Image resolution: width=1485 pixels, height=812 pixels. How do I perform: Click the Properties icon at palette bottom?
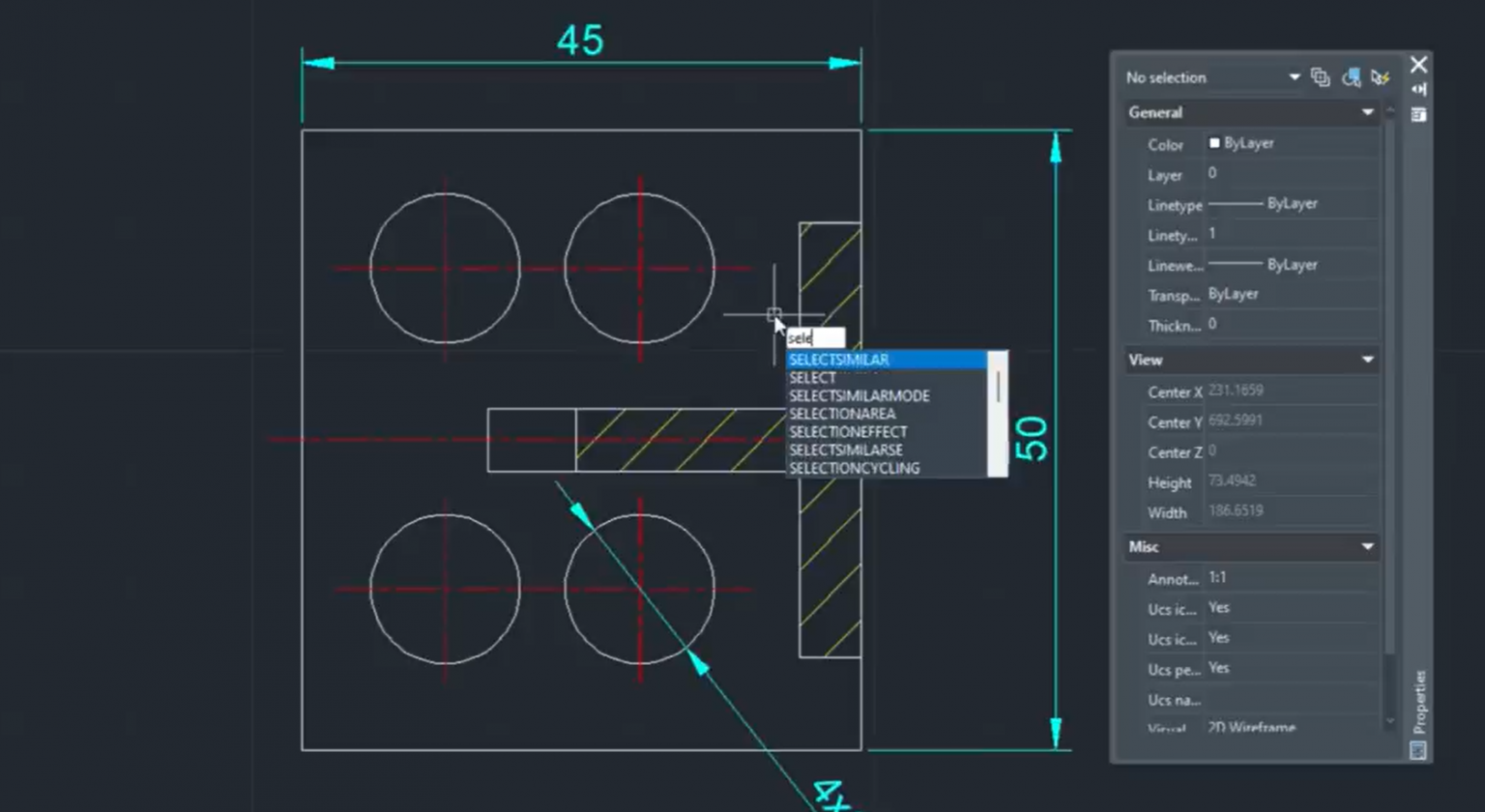click(x=1418, y=750)
